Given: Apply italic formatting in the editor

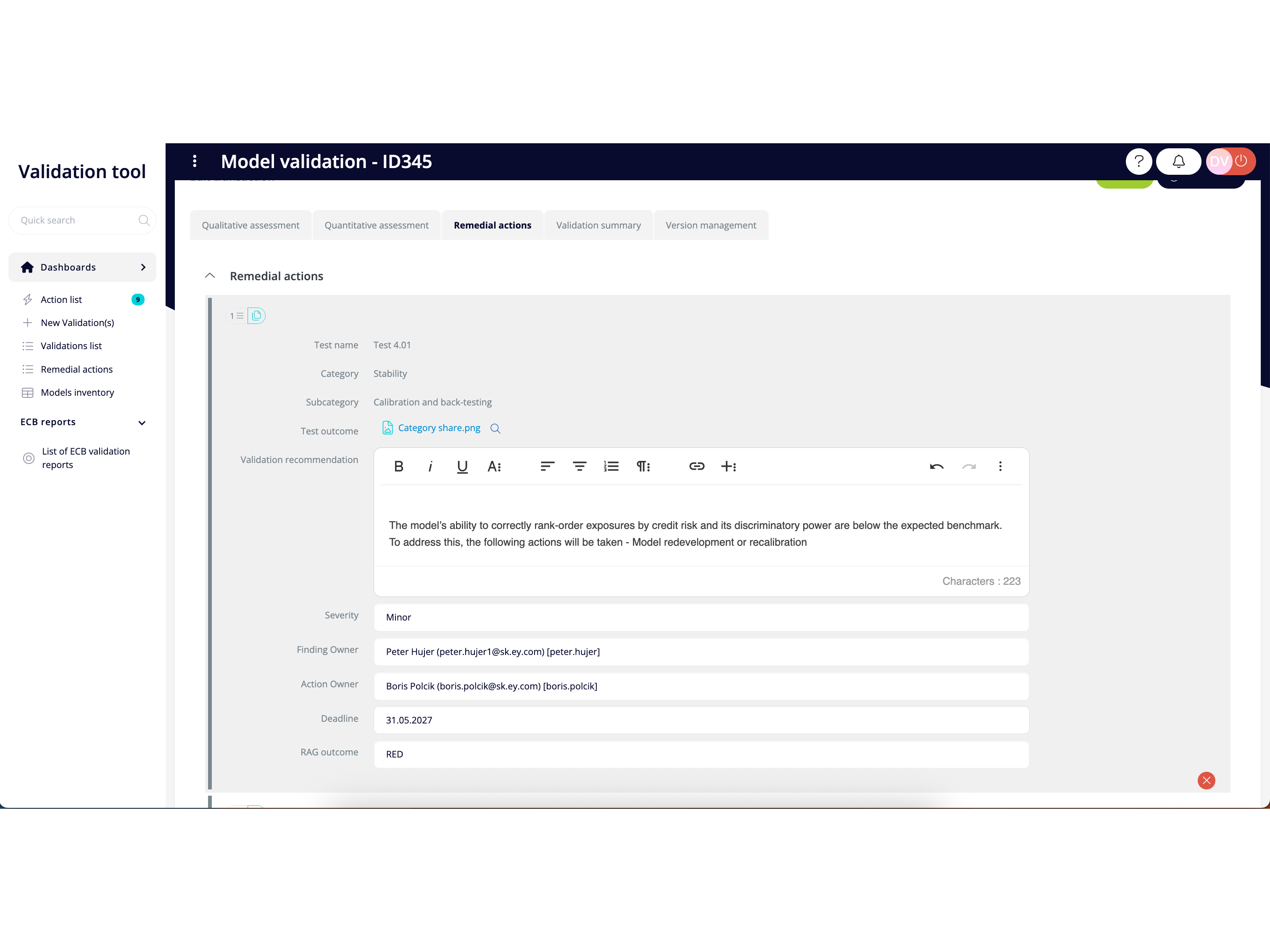Looking at the screenshot, I should click(430, 466).
